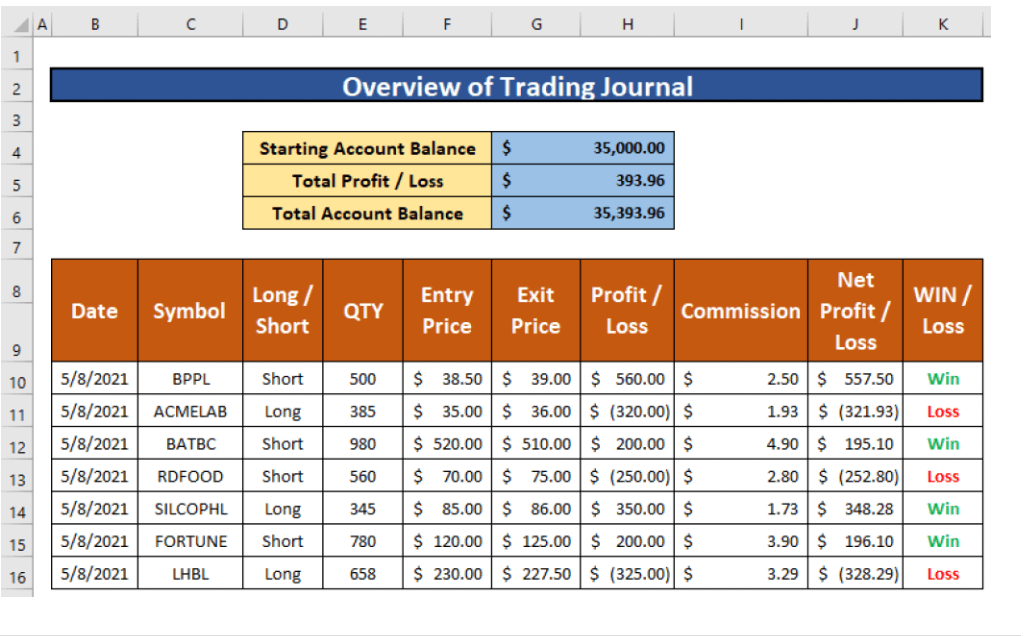Viewport: 1028px width, 636px height.
Task: Select column F header
Action: coord(447,25)
